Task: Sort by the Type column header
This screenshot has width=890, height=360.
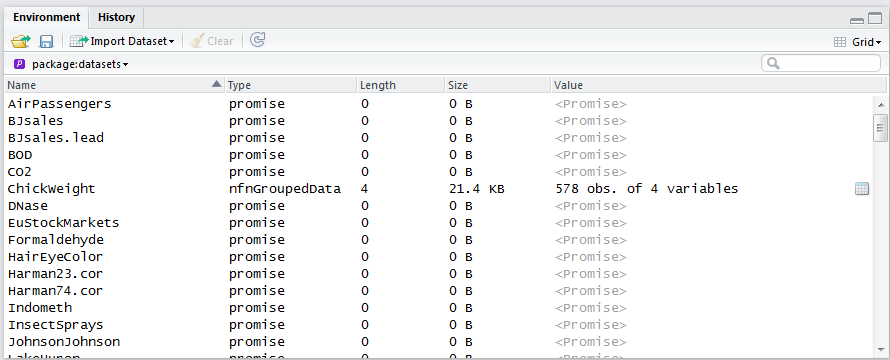Action: [x=291, y=85]
